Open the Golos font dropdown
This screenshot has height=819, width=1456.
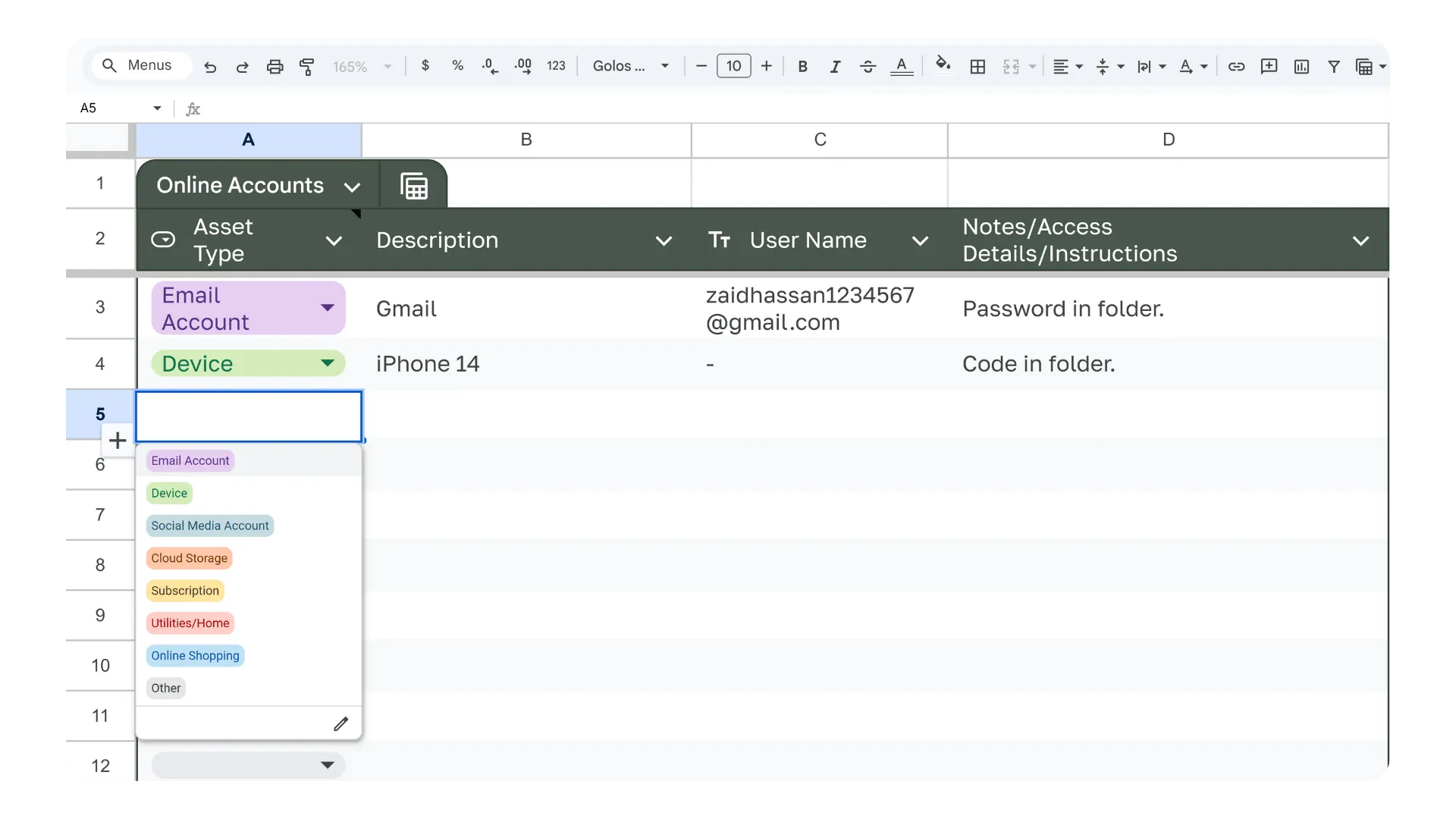coord(631,66)
